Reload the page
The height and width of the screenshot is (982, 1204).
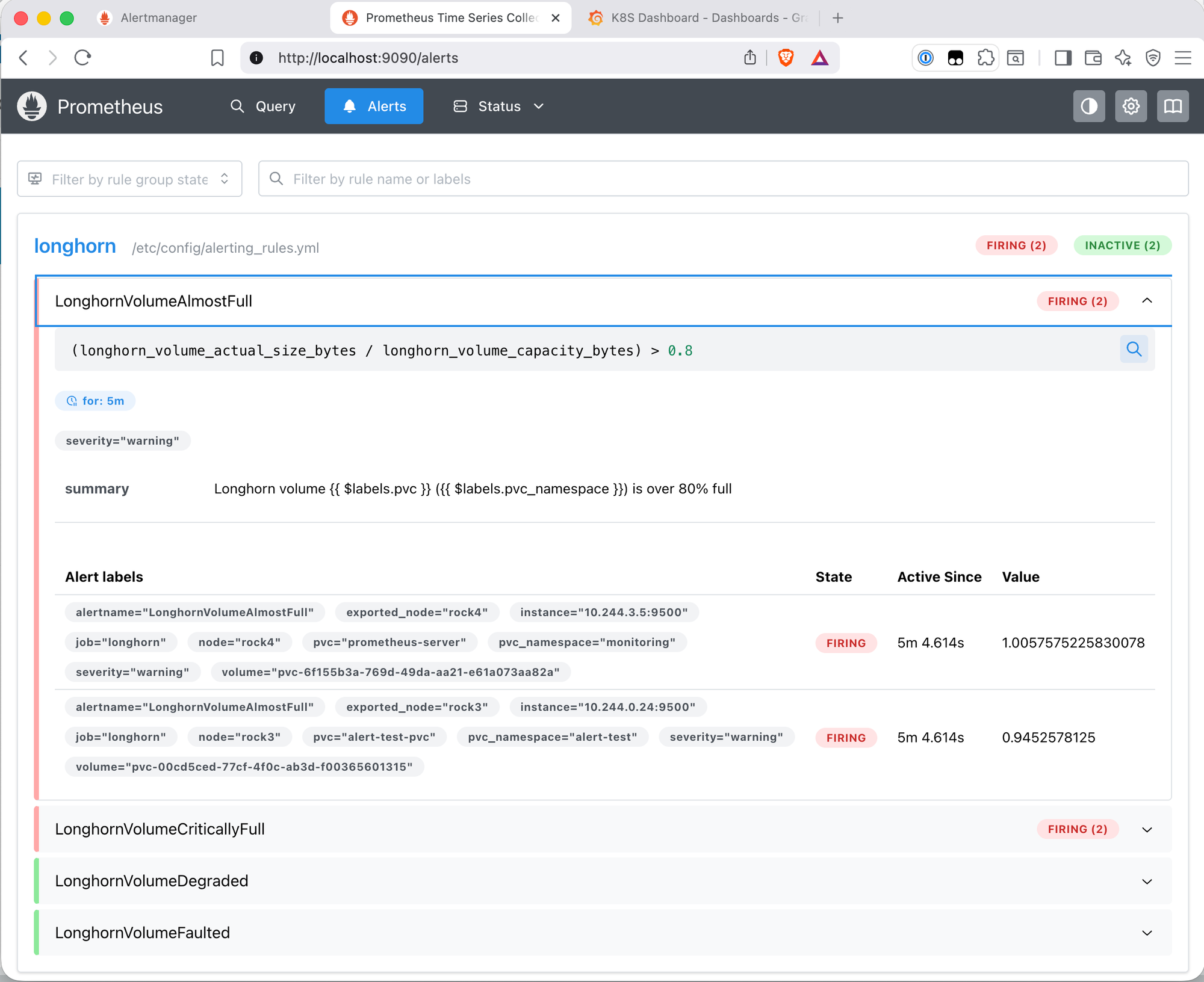[x=82, y=58]
